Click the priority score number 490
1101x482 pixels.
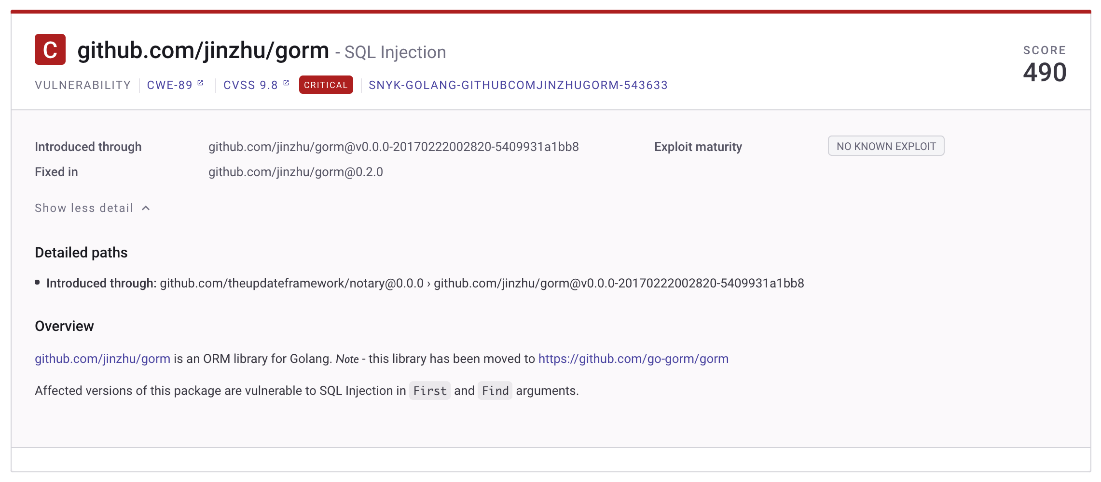(x=1044, y=72)
